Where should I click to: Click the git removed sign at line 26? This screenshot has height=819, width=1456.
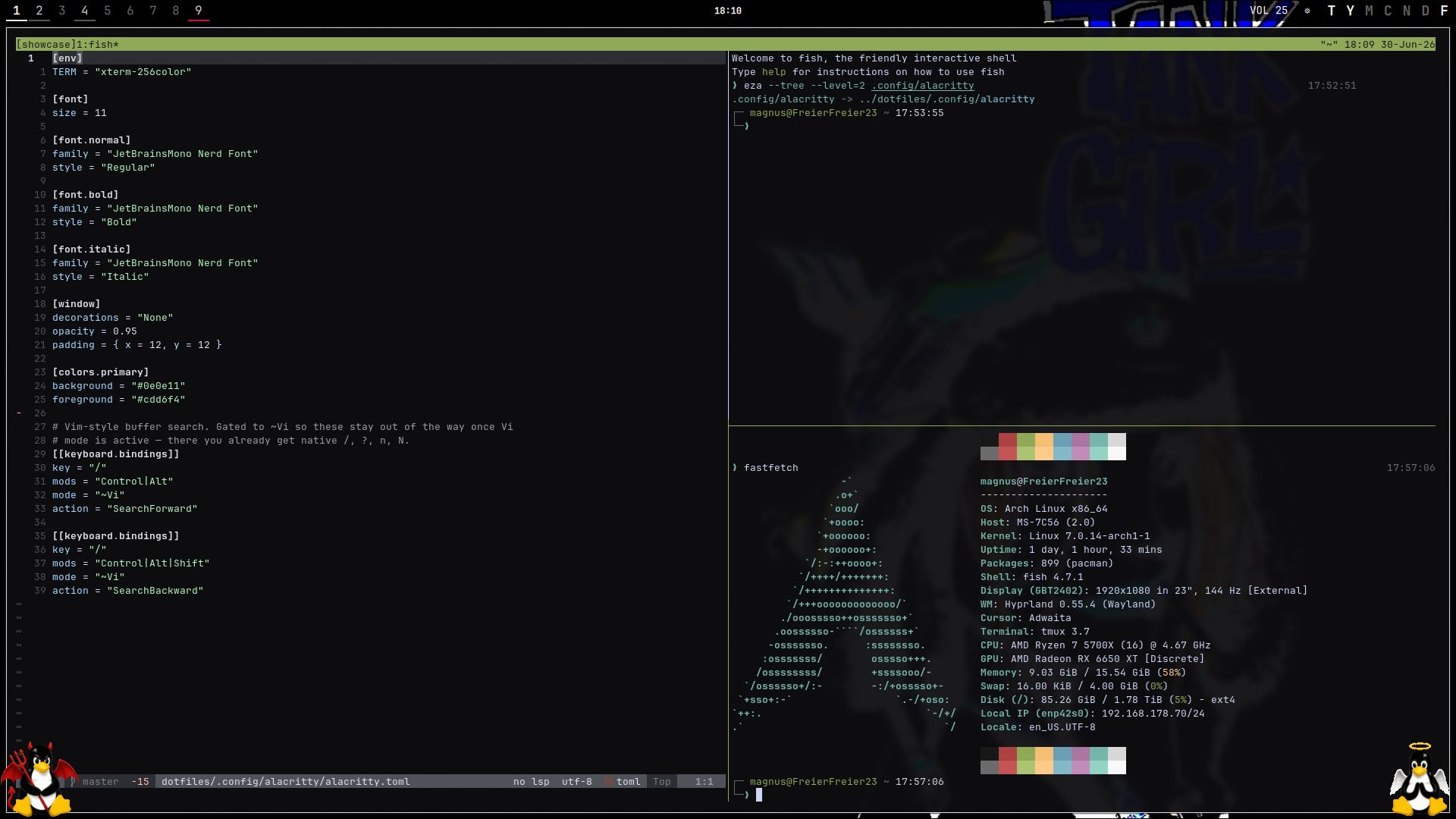coord(19,413)
